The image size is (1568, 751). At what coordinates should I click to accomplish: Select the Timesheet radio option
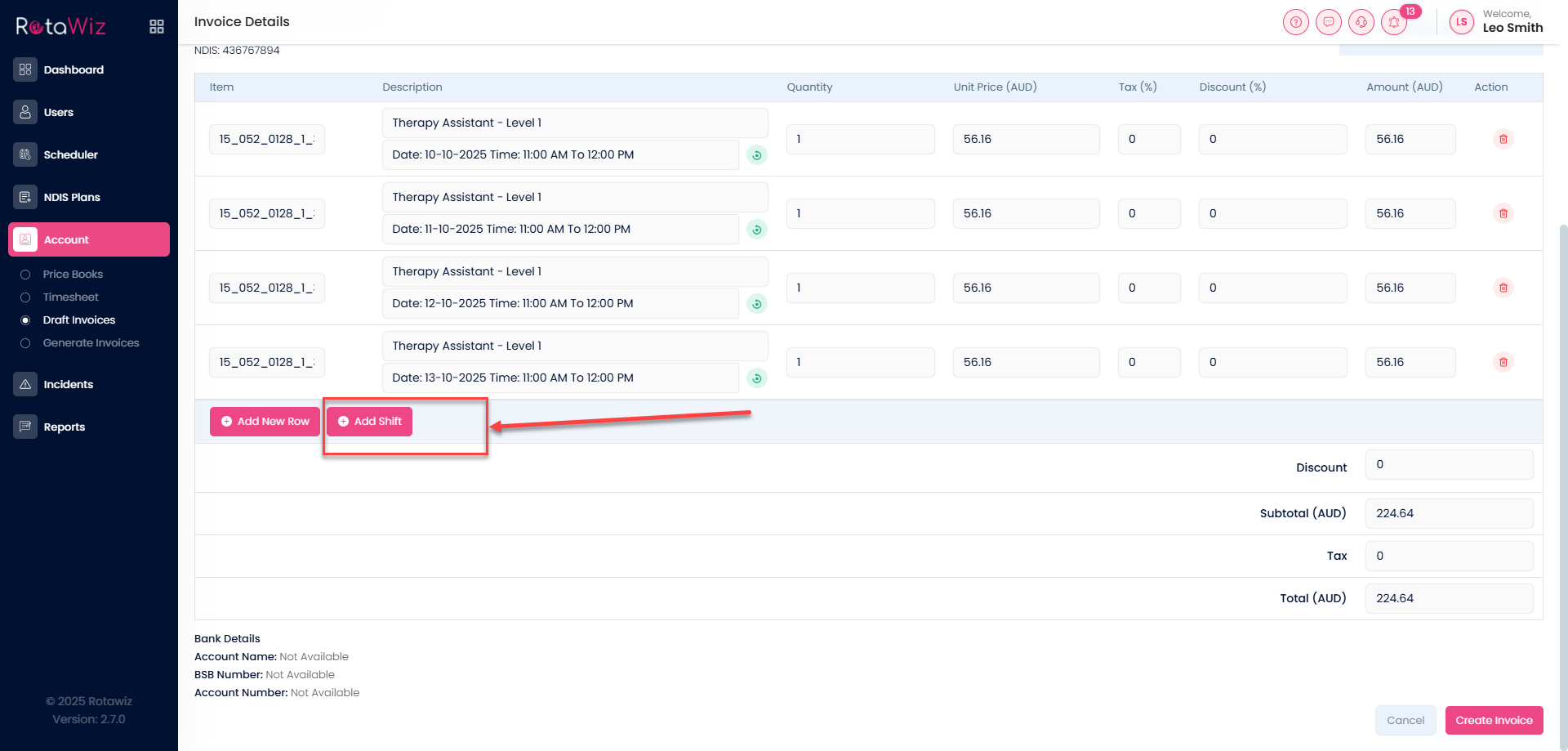pyautogui.click(x=25, y=297)
